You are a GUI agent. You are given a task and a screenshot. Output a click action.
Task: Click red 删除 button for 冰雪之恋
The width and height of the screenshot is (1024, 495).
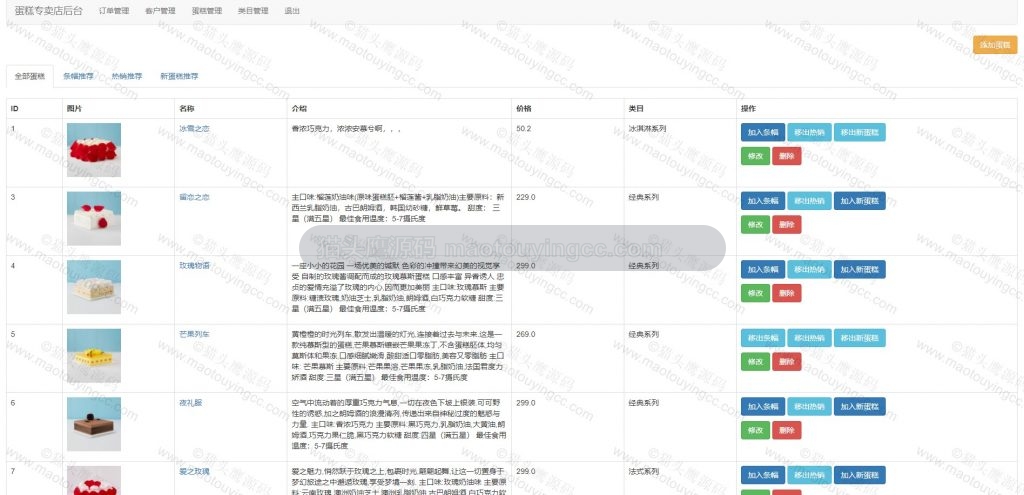786,156
